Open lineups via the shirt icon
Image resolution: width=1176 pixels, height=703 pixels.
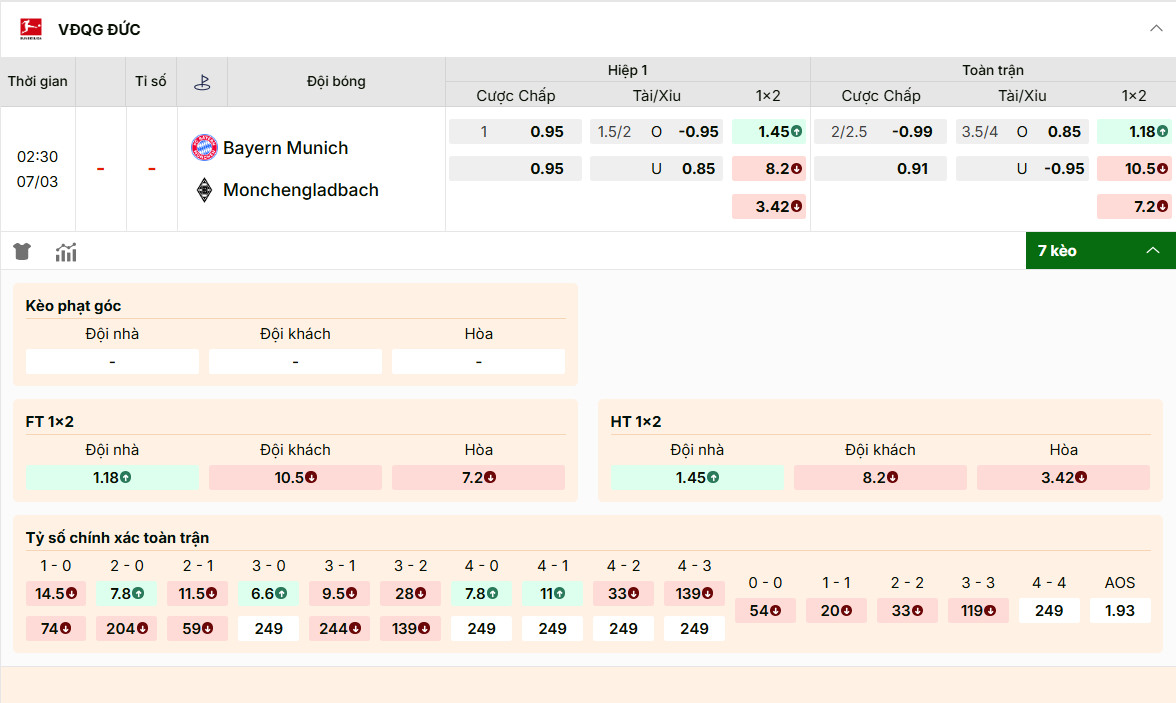(x=21, y=252)
